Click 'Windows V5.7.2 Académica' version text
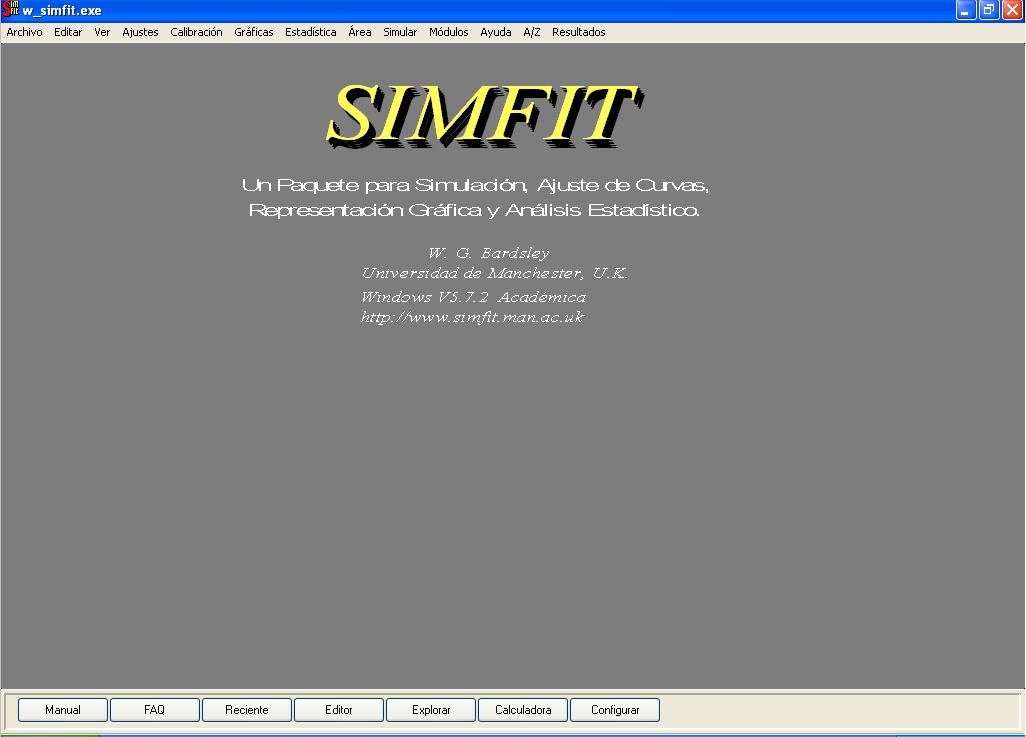Screen dimensions: 1026x737 tap(474, 297)
